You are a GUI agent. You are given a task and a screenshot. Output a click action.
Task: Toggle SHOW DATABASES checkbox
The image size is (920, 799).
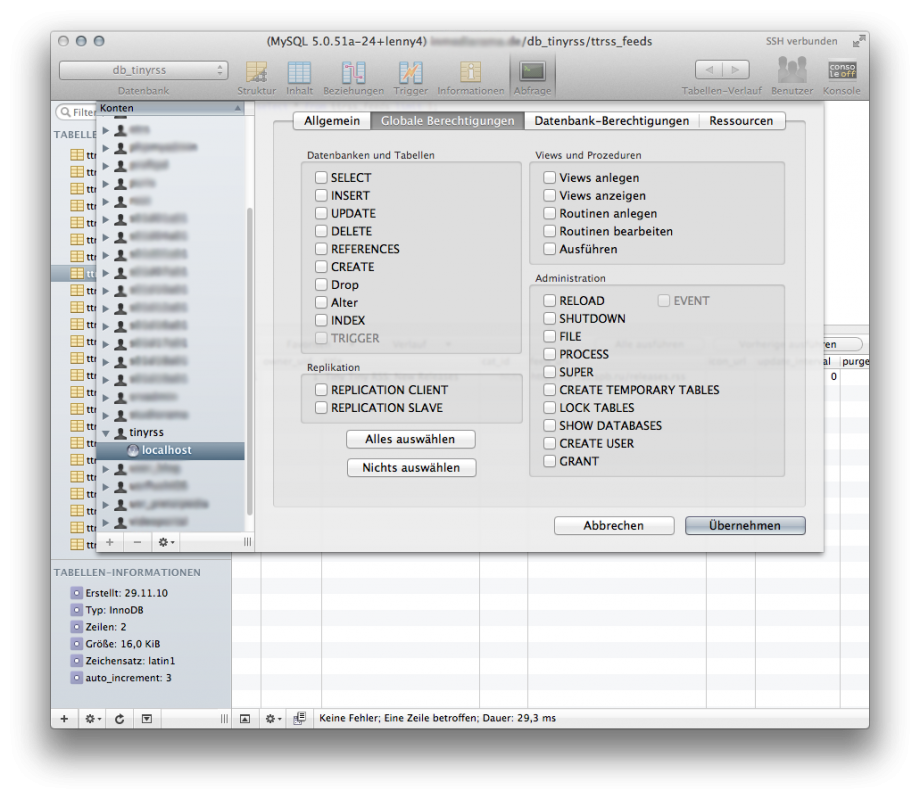[x=549, y=425]
